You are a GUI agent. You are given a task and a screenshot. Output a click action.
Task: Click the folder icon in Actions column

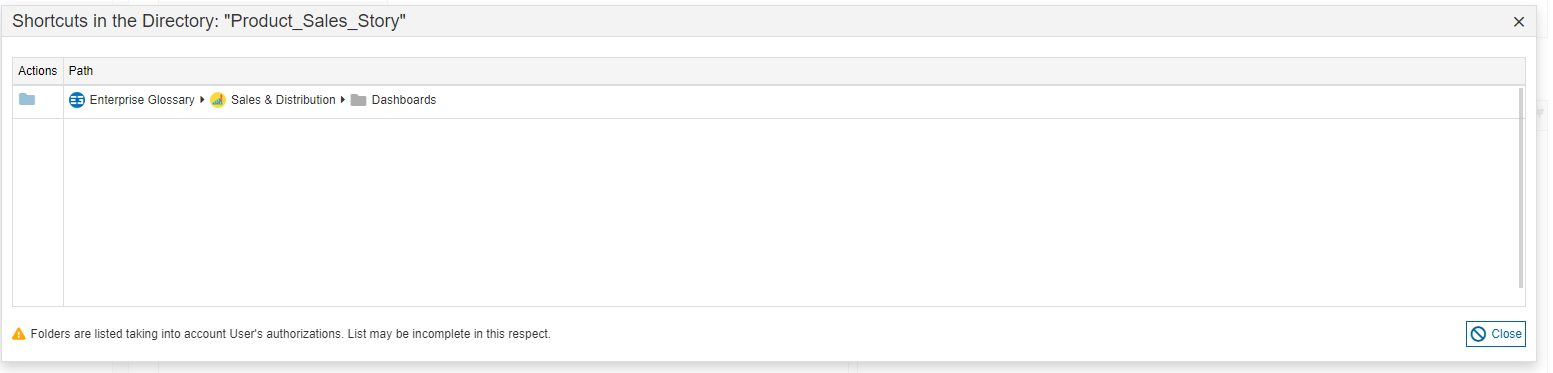(x=27, y=99)
